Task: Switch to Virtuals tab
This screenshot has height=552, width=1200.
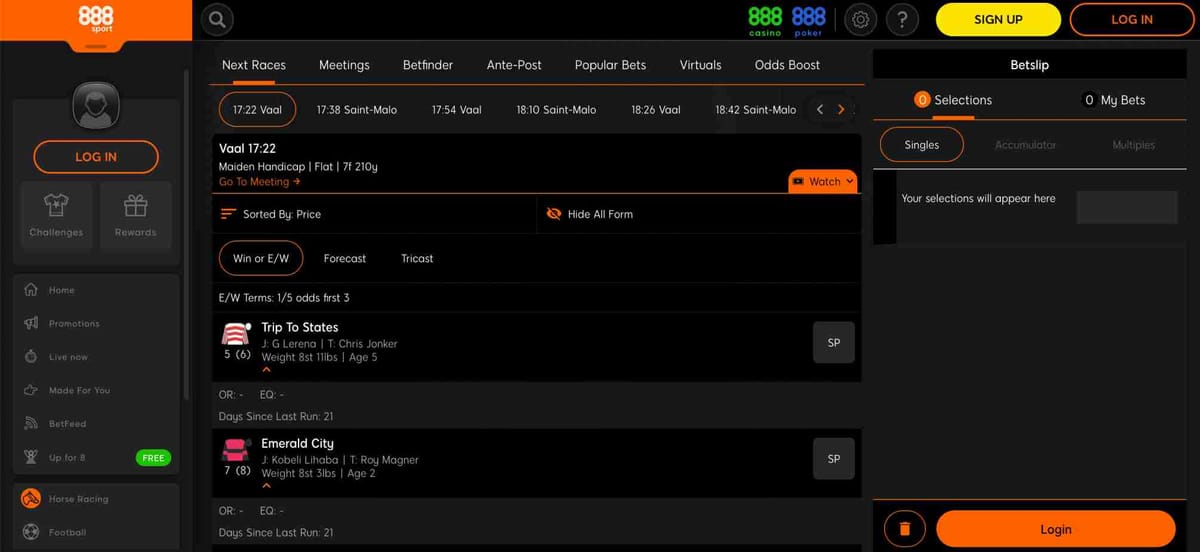Action: click(700, 65)
